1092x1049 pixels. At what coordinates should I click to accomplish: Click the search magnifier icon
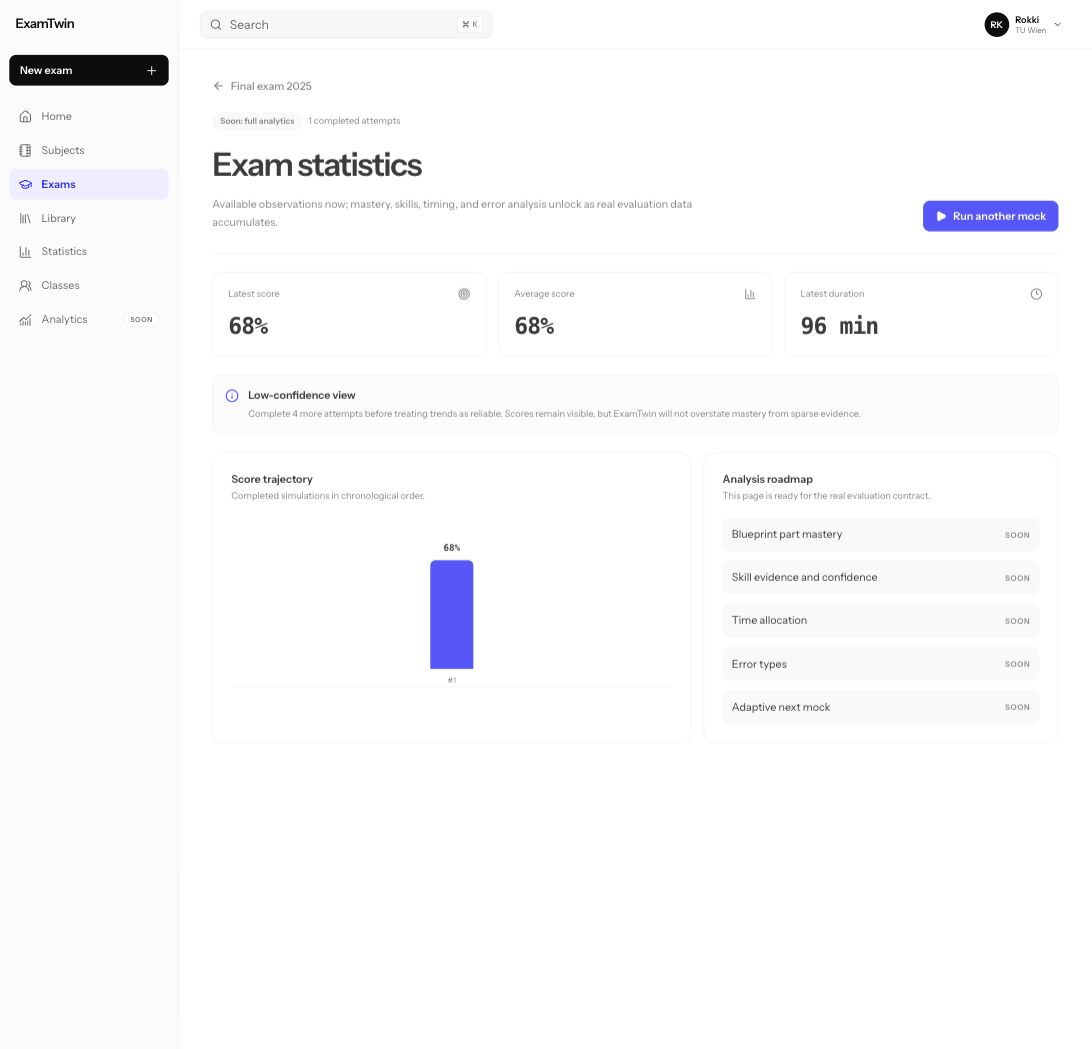(216, 24)
